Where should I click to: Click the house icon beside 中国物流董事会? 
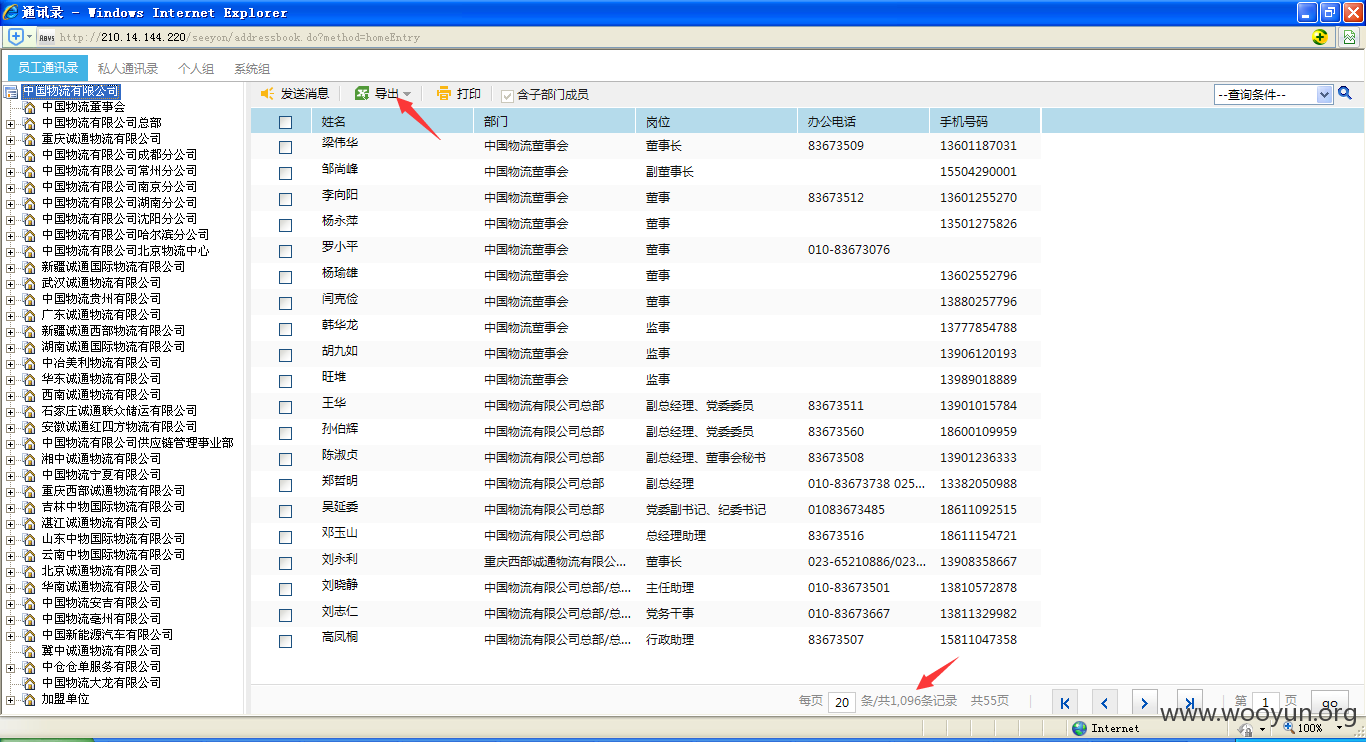(29, 107)
